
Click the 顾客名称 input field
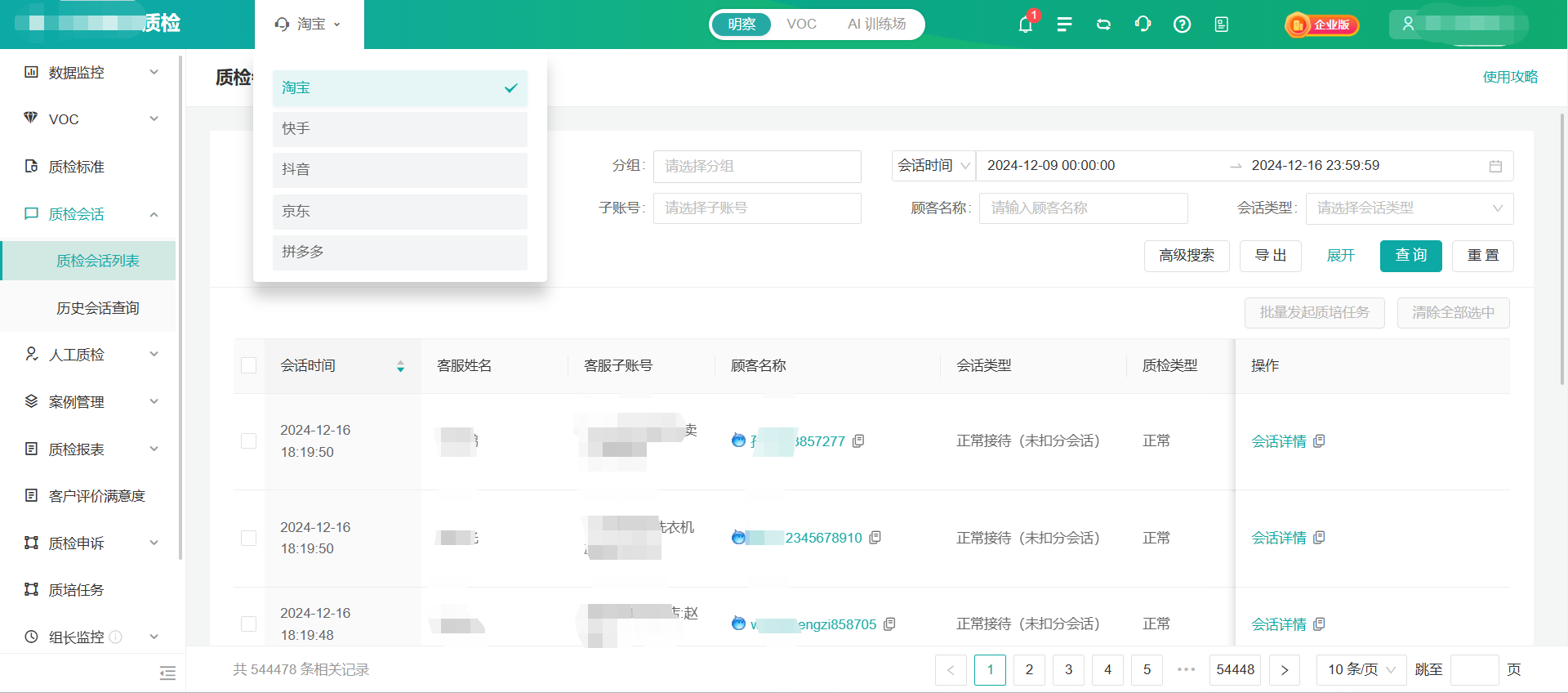[1084, 208]
